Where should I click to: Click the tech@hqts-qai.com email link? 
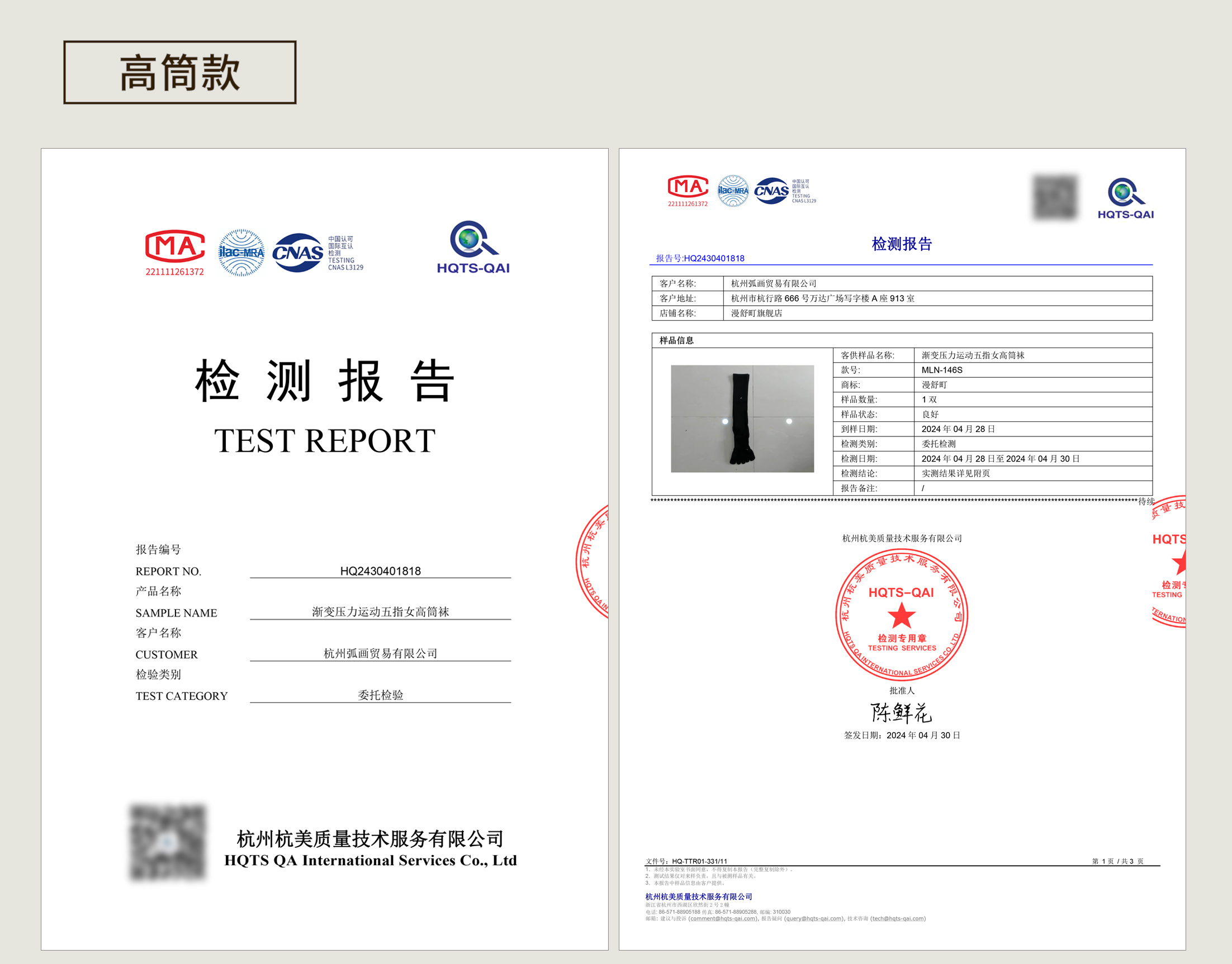click(x=897, y=918)
